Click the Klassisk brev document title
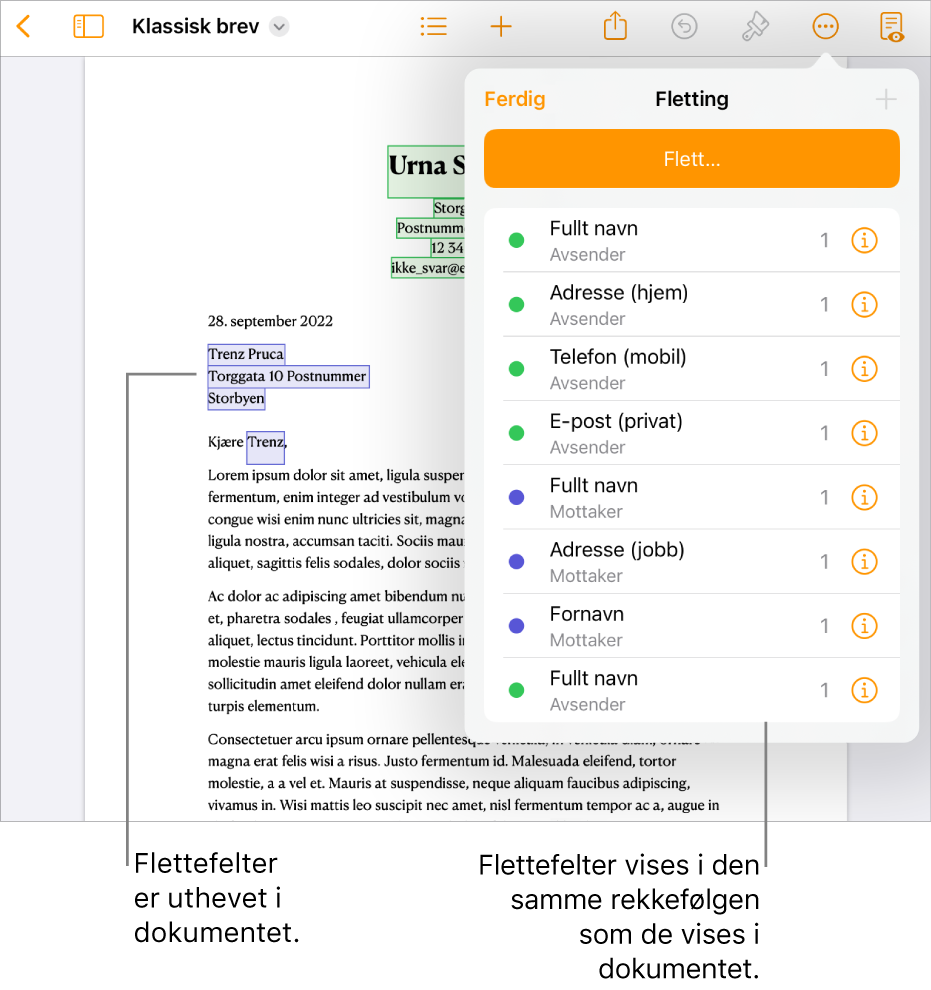This screenshot has width=931, height=990. point(196,27)
